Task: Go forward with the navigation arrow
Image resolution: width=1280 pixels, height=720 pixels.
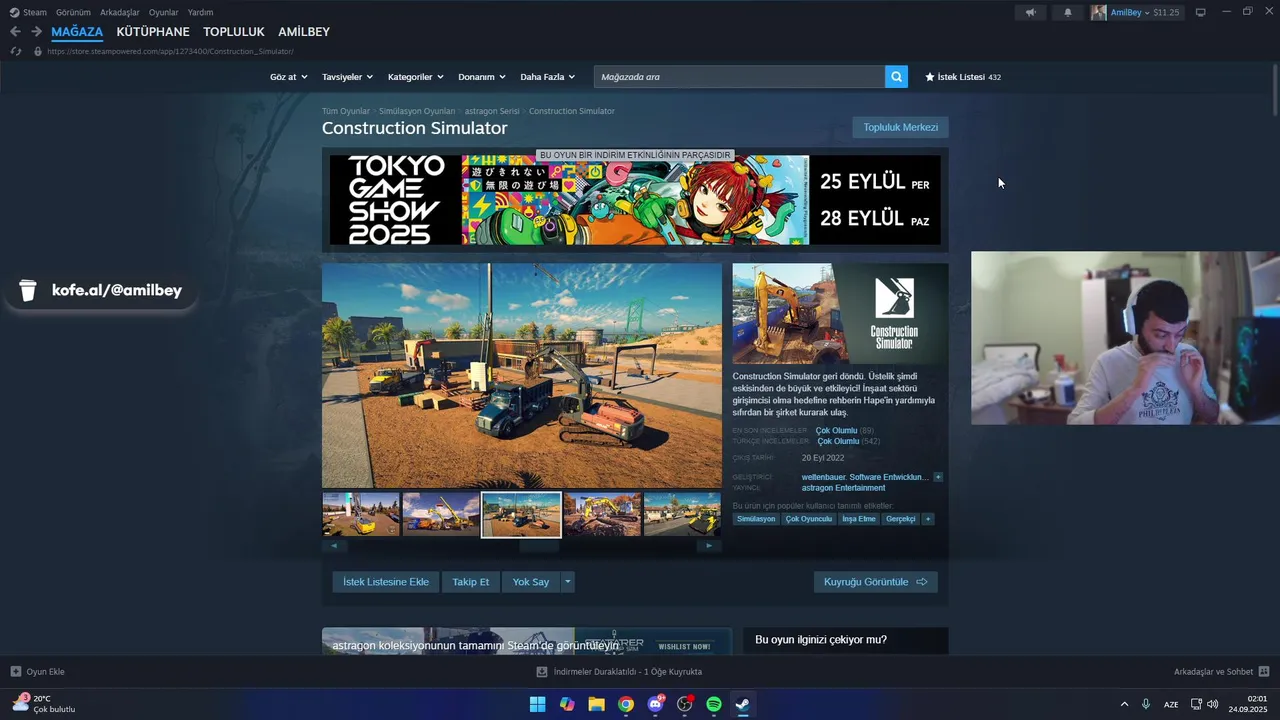Action: click(x=36, y=32)
